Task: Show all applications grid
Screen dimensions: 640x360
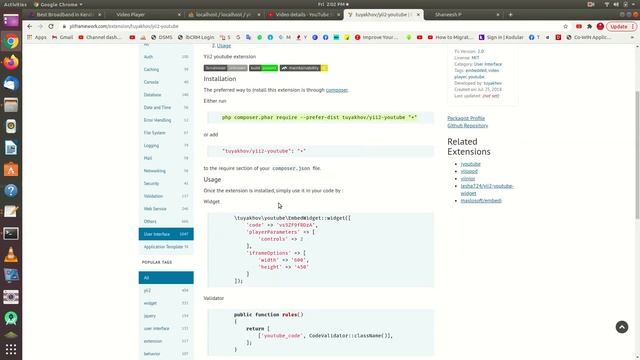Action: pos(11,349)
